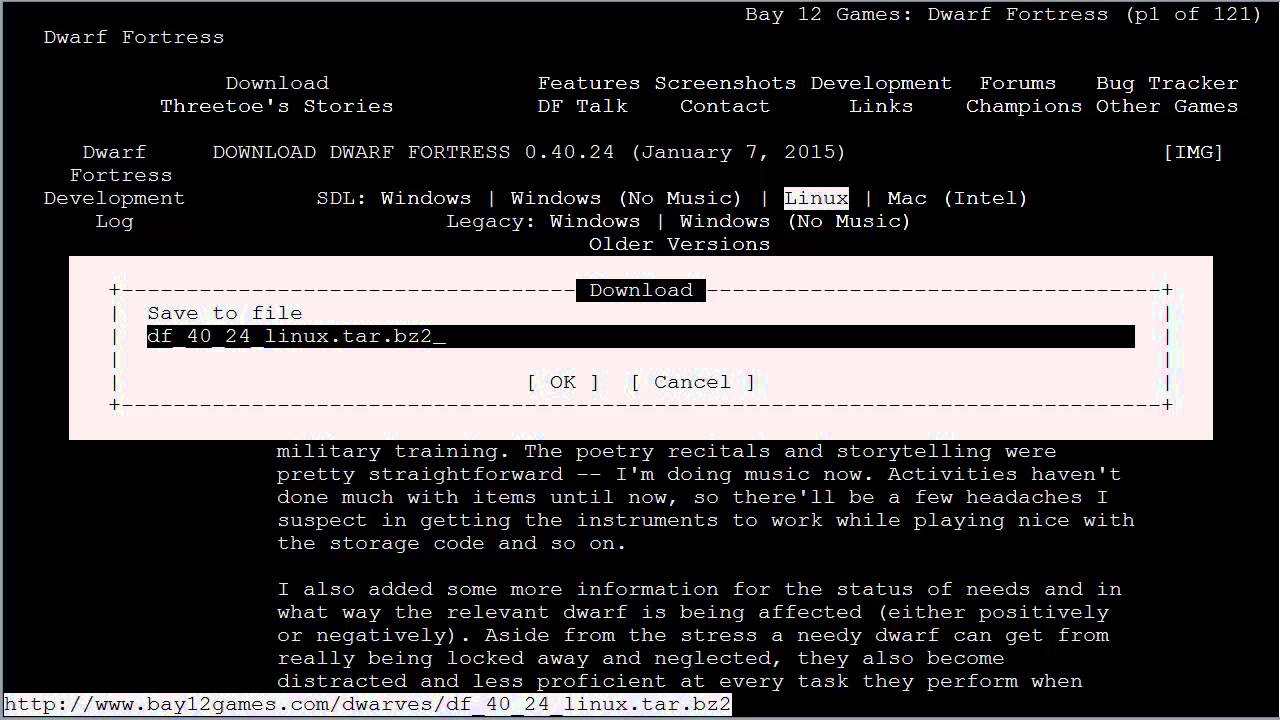Image resolution: width=1280 pixels, height=720 pixels.
Task: Click the Download dialog title
Action: pyautogui.click(x=641, y=290)
